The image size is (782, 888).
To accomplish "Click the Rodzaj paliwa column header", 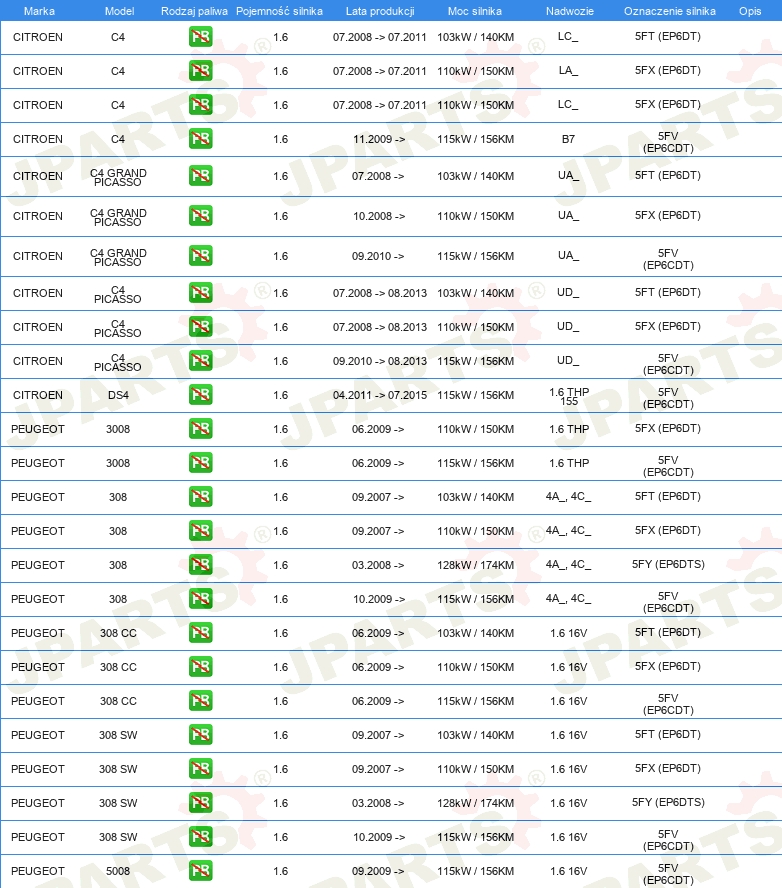I will 194,11.
